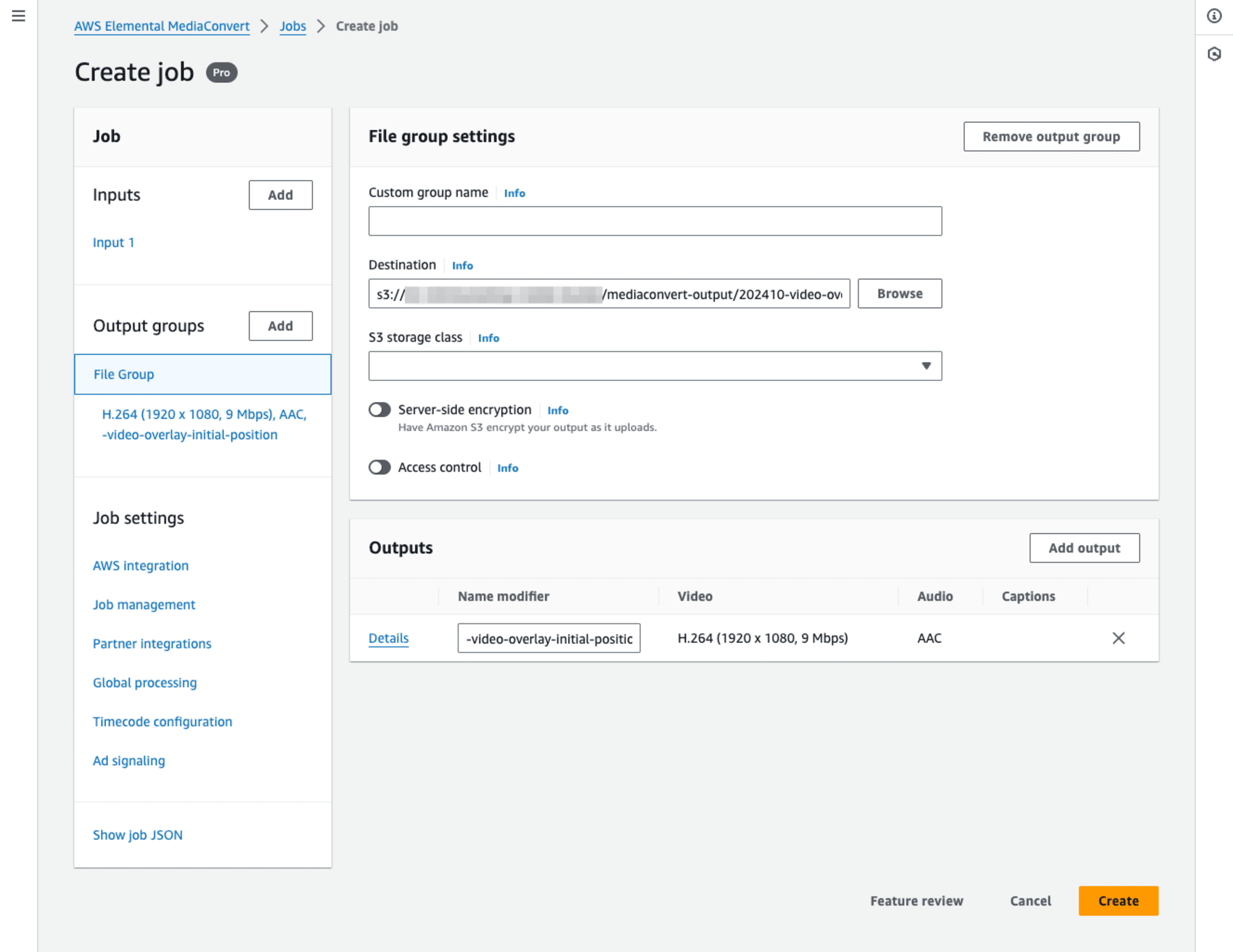Open H.264 video-overlay-initial-position output in sidebar

pos(204,424)
